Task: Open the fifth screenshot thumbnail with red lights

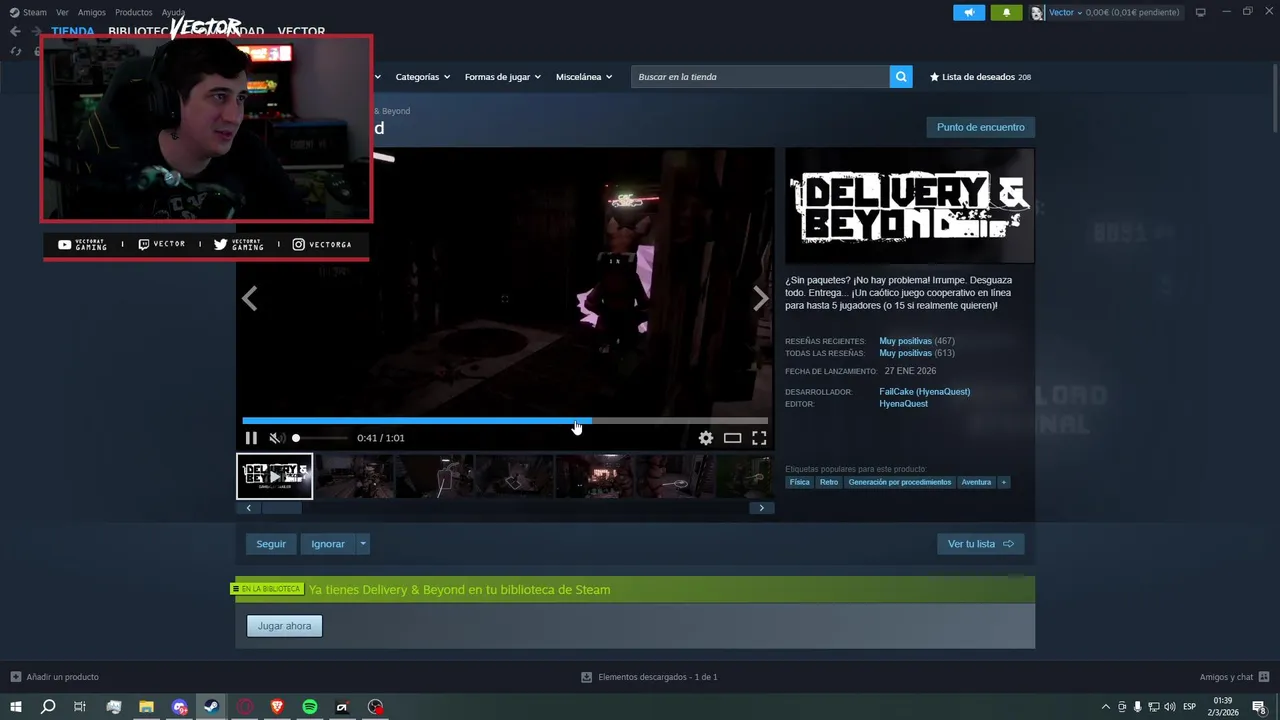Action: click(x=594, y=476)
